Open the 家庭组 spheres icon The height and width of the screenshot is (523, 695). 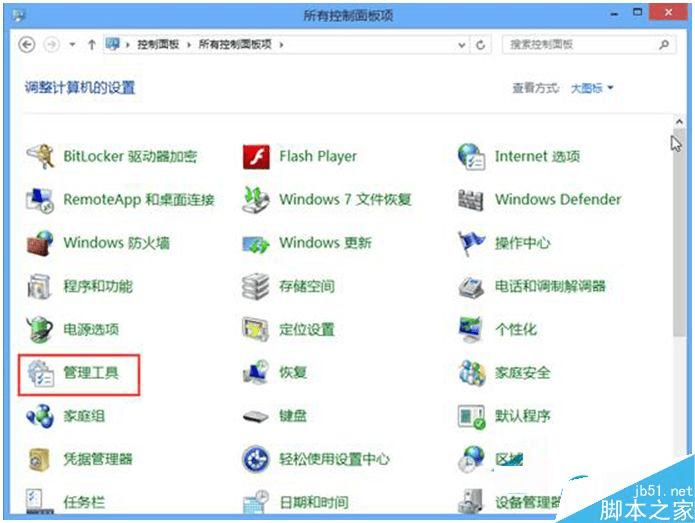(x=40, y=416)
